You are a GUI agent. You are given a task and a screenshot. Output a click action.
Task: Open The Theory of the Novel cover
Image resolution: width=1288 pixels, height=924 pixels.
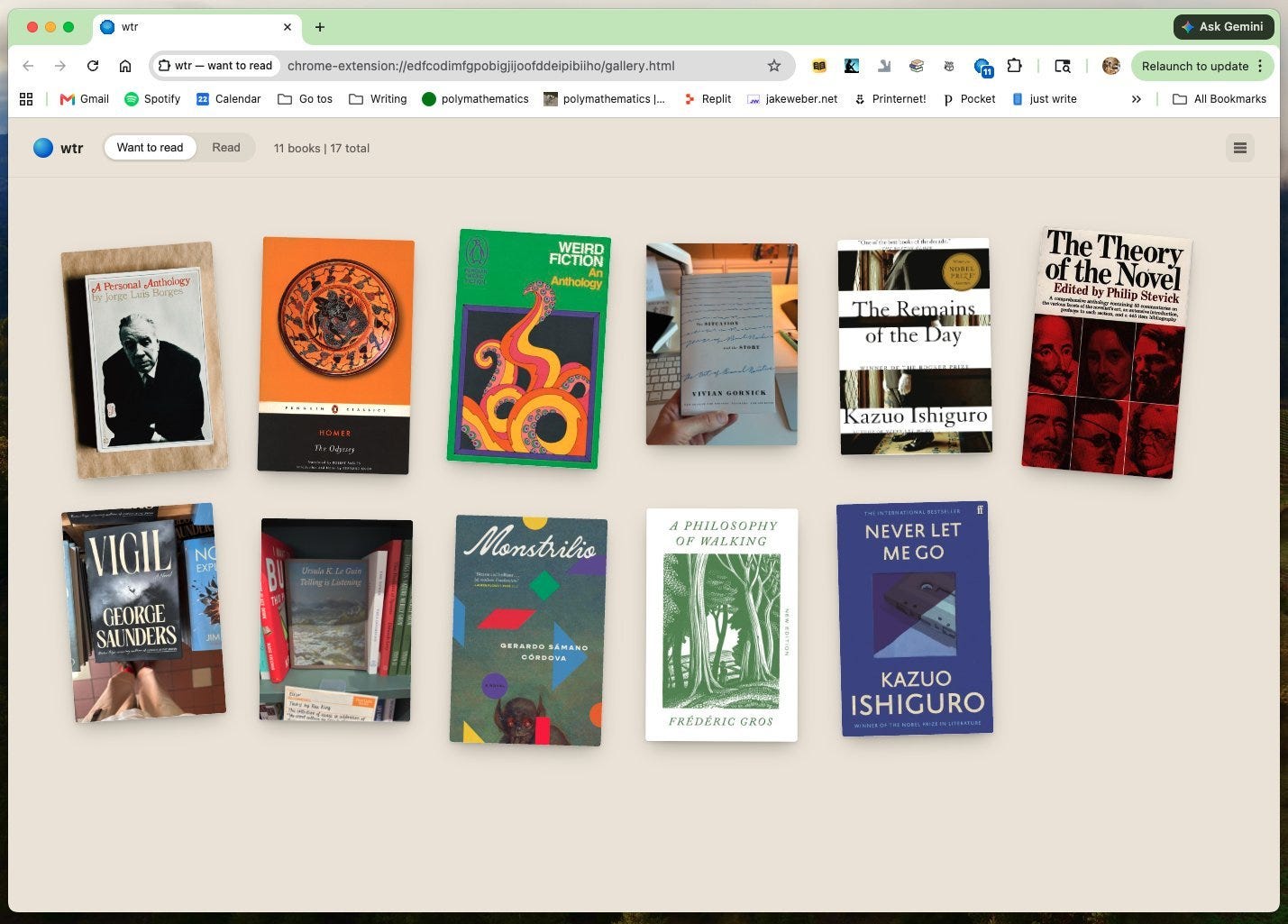[1107, 352]
